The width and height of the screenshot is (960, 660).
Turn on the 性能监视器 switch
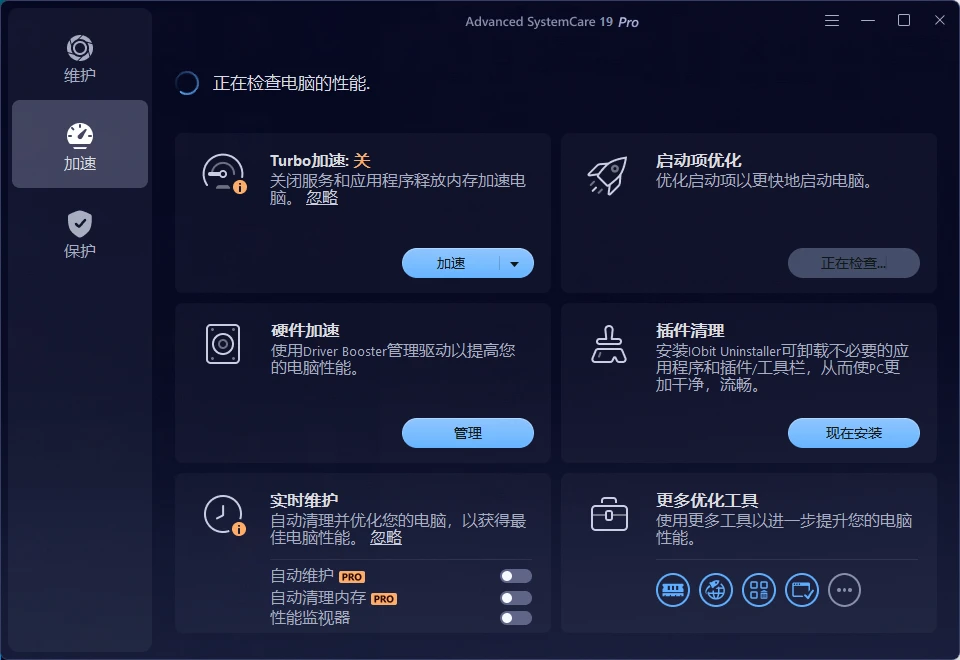point(515,618)
